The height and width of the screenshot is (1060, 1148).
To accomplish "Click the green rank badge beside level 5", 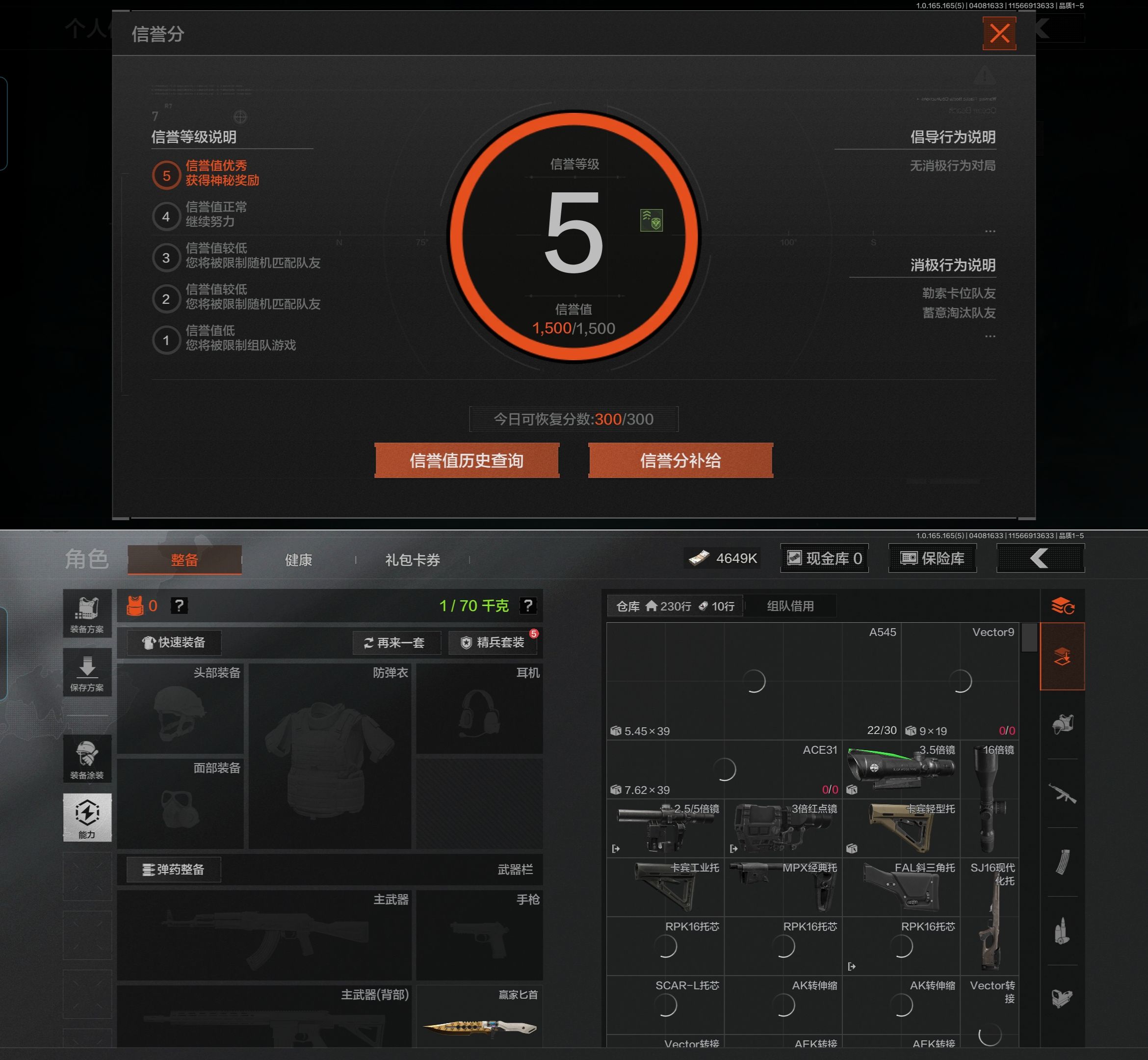I will pos(651,221).
